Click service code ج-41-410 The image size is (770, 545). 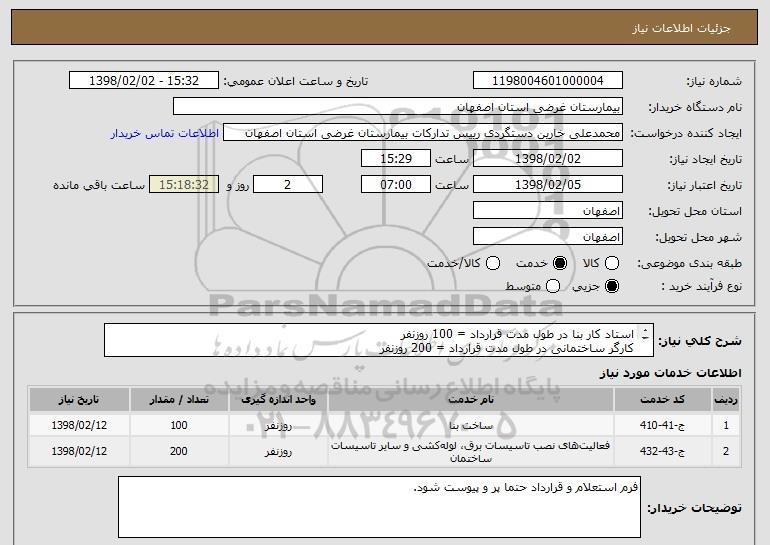662,425
